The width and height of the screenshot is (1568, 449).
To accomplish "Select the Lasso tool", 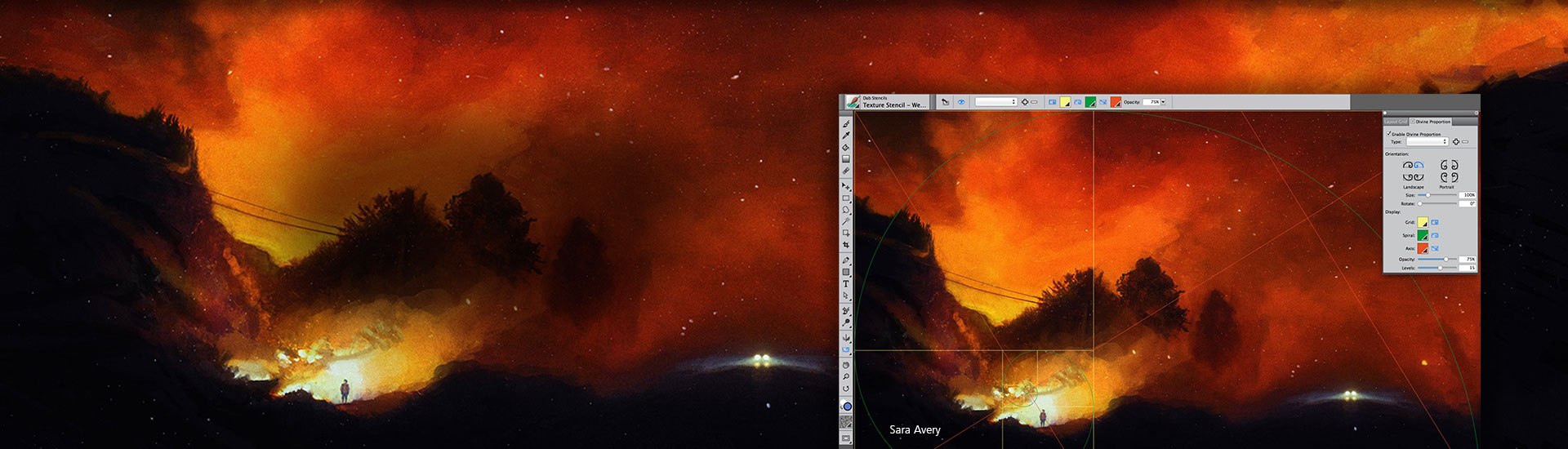I will point(846,210).
